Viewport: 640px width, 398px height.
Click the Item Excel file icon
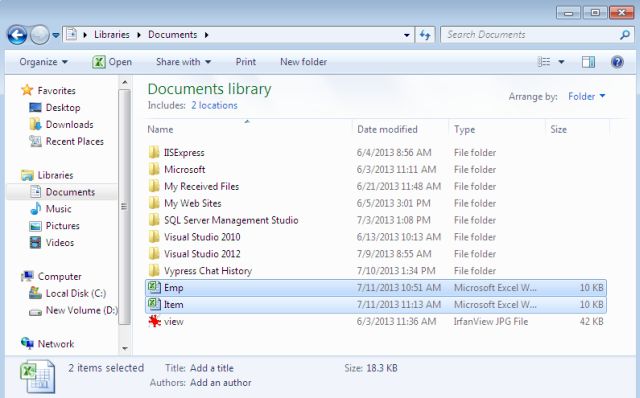(x=154, y=304)
